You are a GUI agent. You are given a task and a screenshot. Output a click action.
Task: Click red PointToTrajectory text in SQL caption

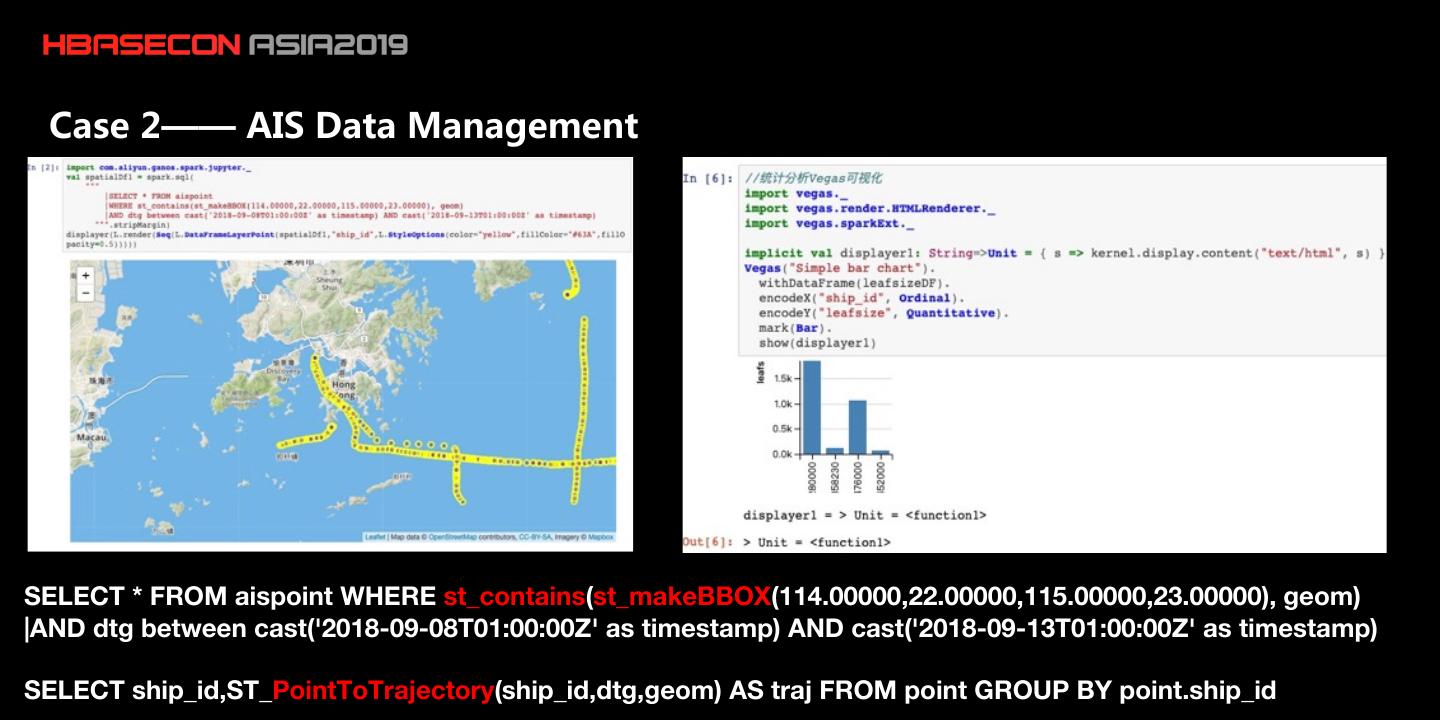point(383,691)
